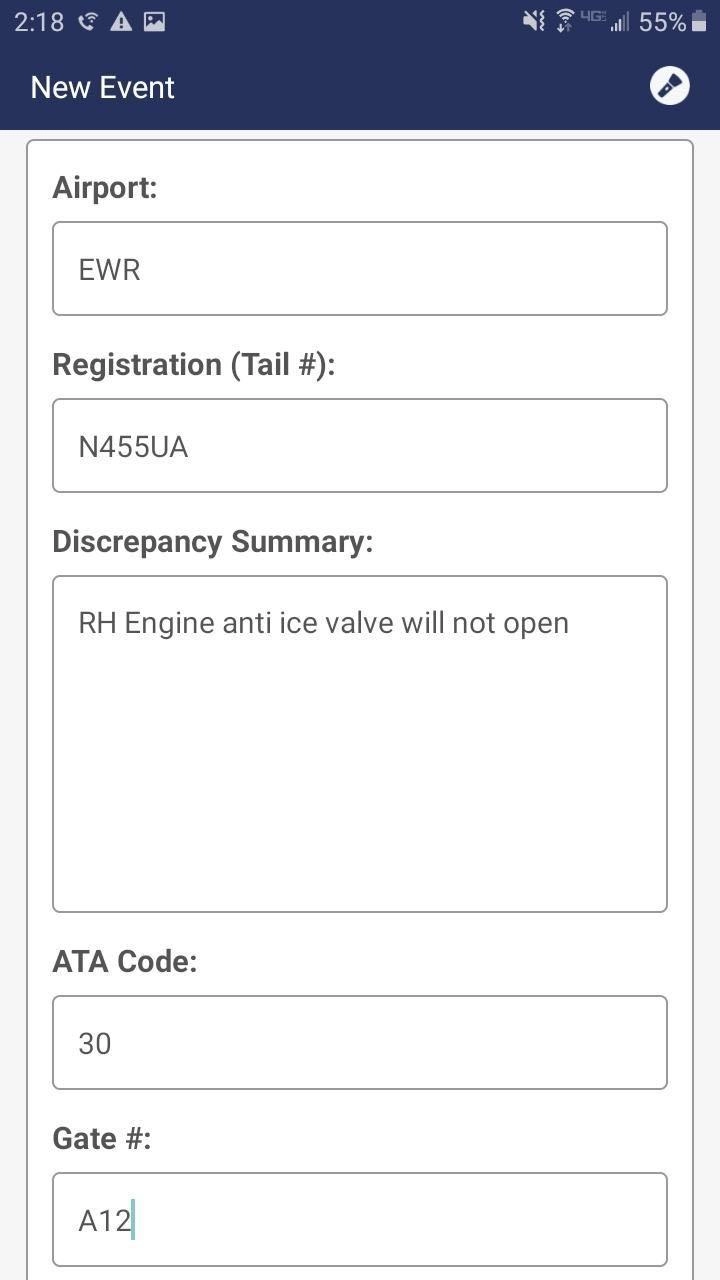Screen dimensions: 720x1280
Task: Tap the muted vibrate status icon
Action: (534, 21)
